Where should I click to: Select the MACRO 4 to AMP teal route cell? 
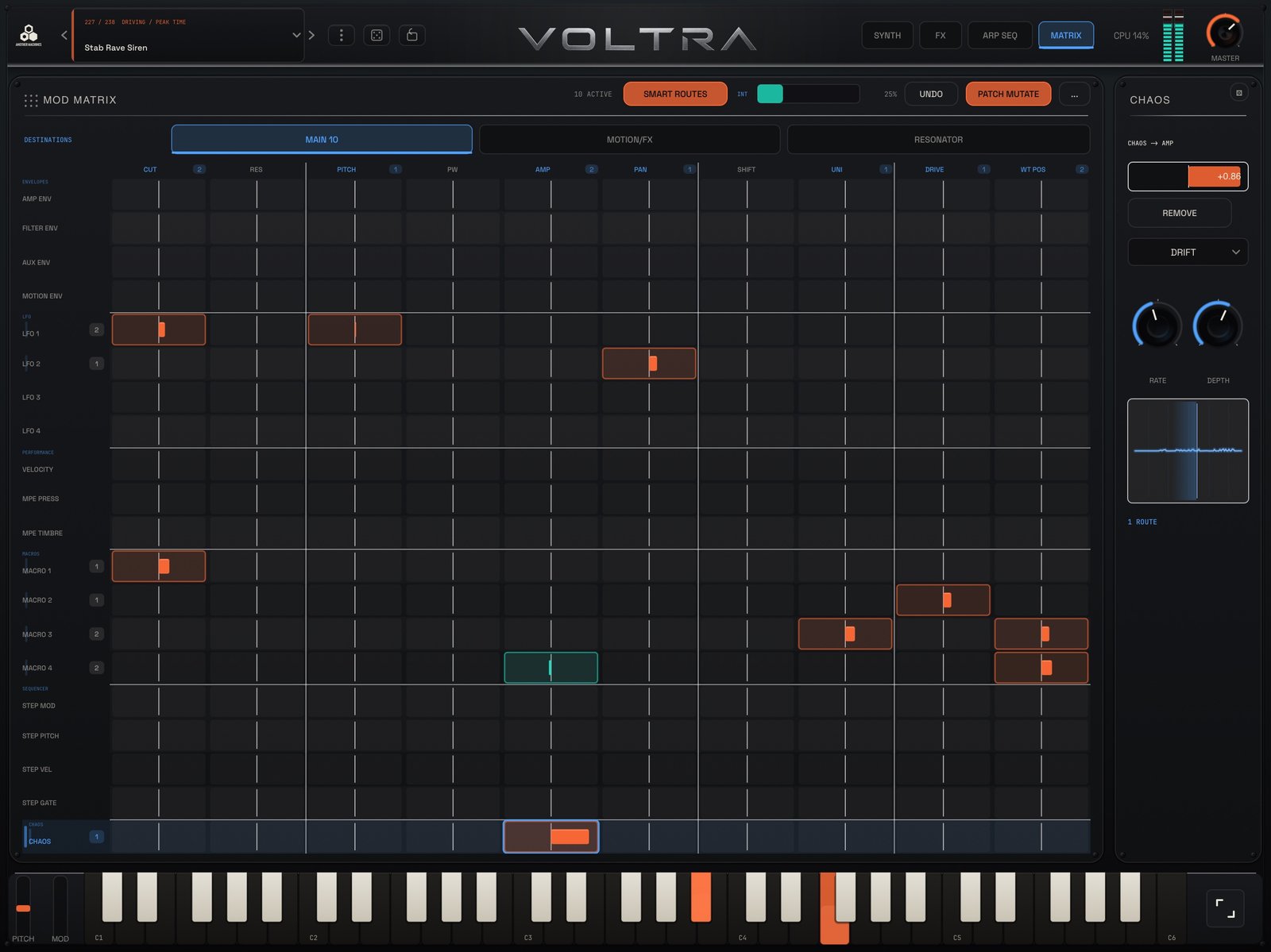coord(551,668)
